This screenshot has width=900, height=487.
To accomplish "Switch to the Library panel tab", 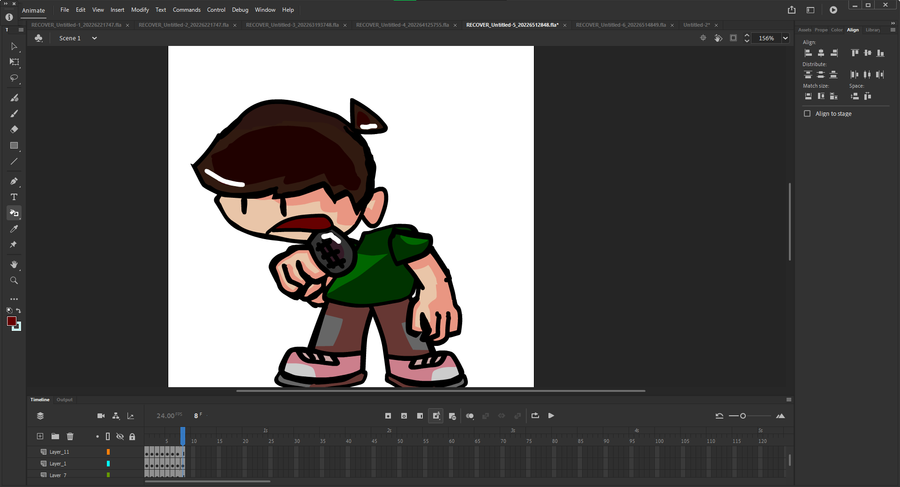I will (872, 30).
